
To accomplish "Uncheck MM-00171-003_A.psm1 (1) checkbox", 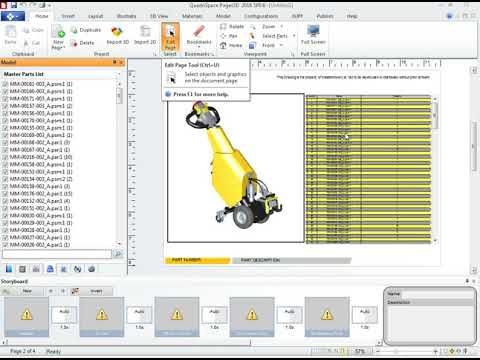I will pyautogui.click(x=5, y=99).
